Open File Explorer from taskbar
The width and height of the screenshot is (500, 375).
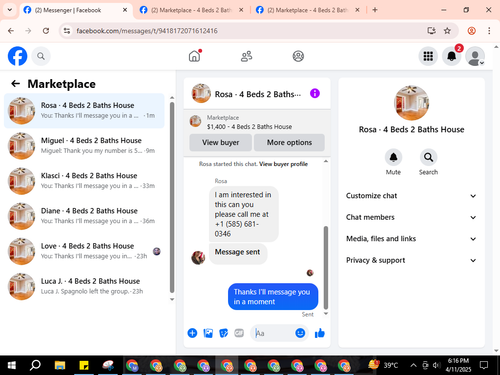tap(60, 365)
